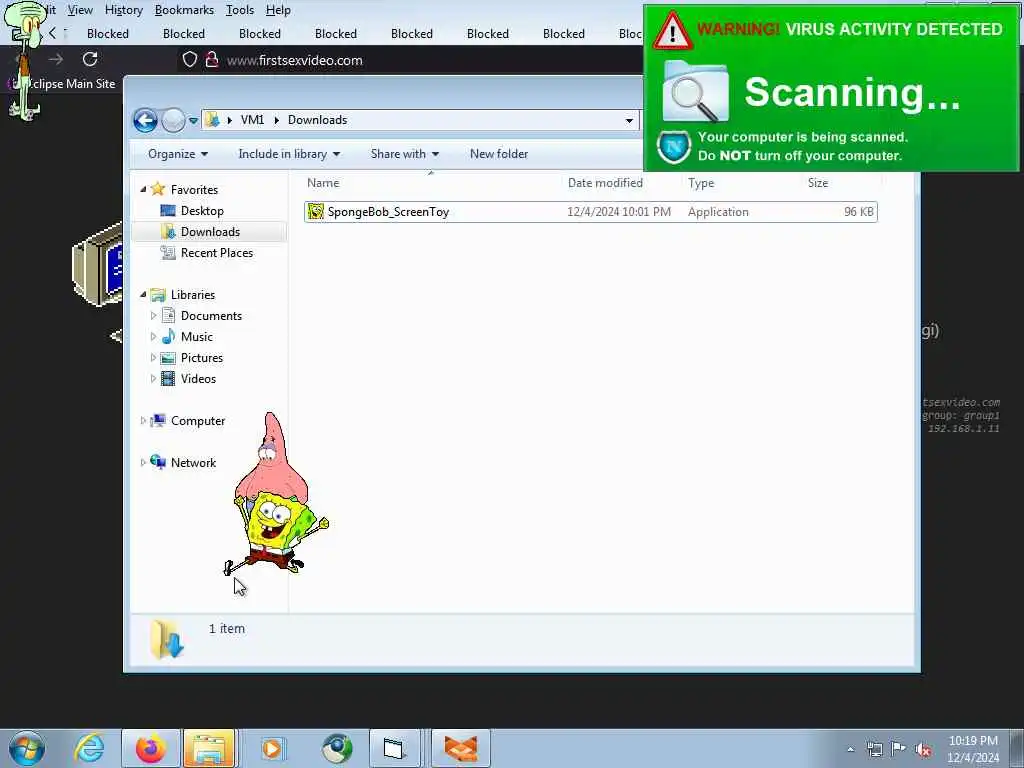Sort files by the Type column
This screenshot has width=1024, height=768.
click(701, 183)
